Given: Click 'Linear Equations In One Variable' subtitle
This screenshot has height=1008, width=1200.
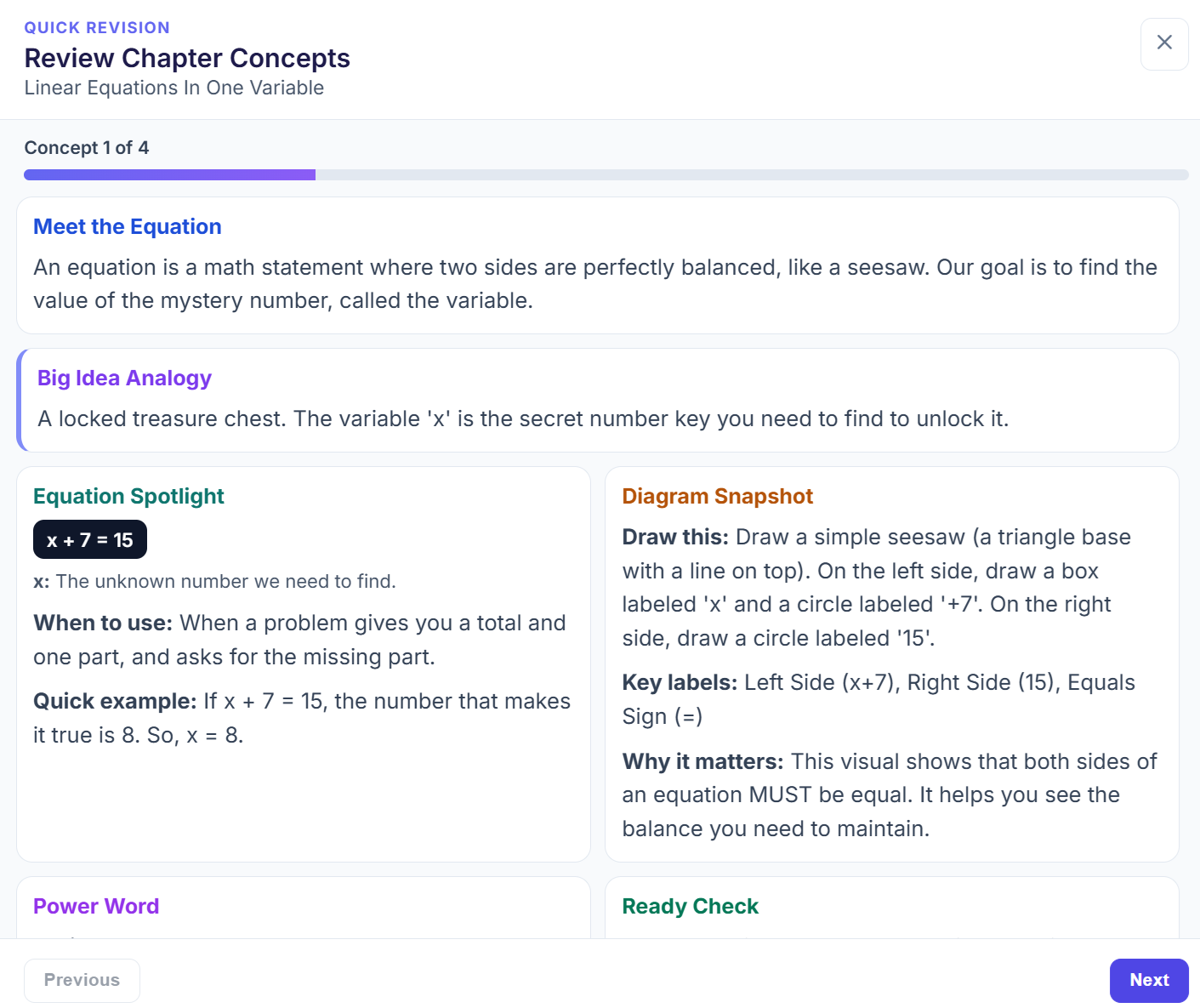Looking at the screenshot, I should tap(173, 88).
